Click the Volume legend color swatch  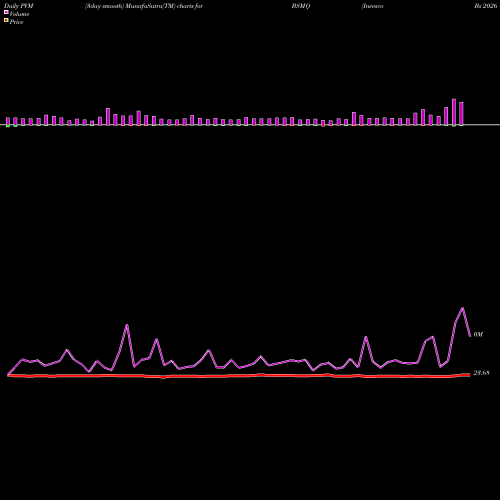point(6,12)
